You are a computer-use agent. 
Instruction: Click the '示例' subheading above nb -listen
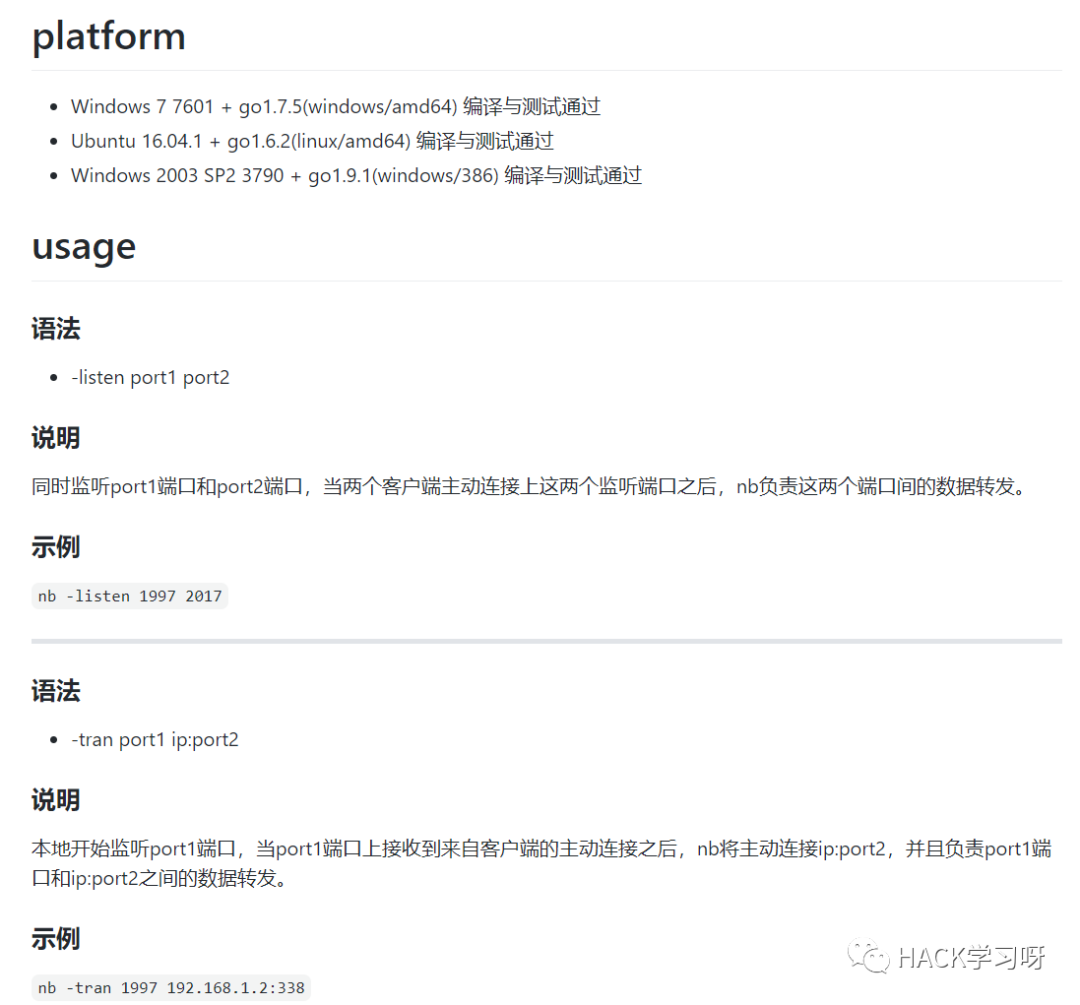pos(56,547)
